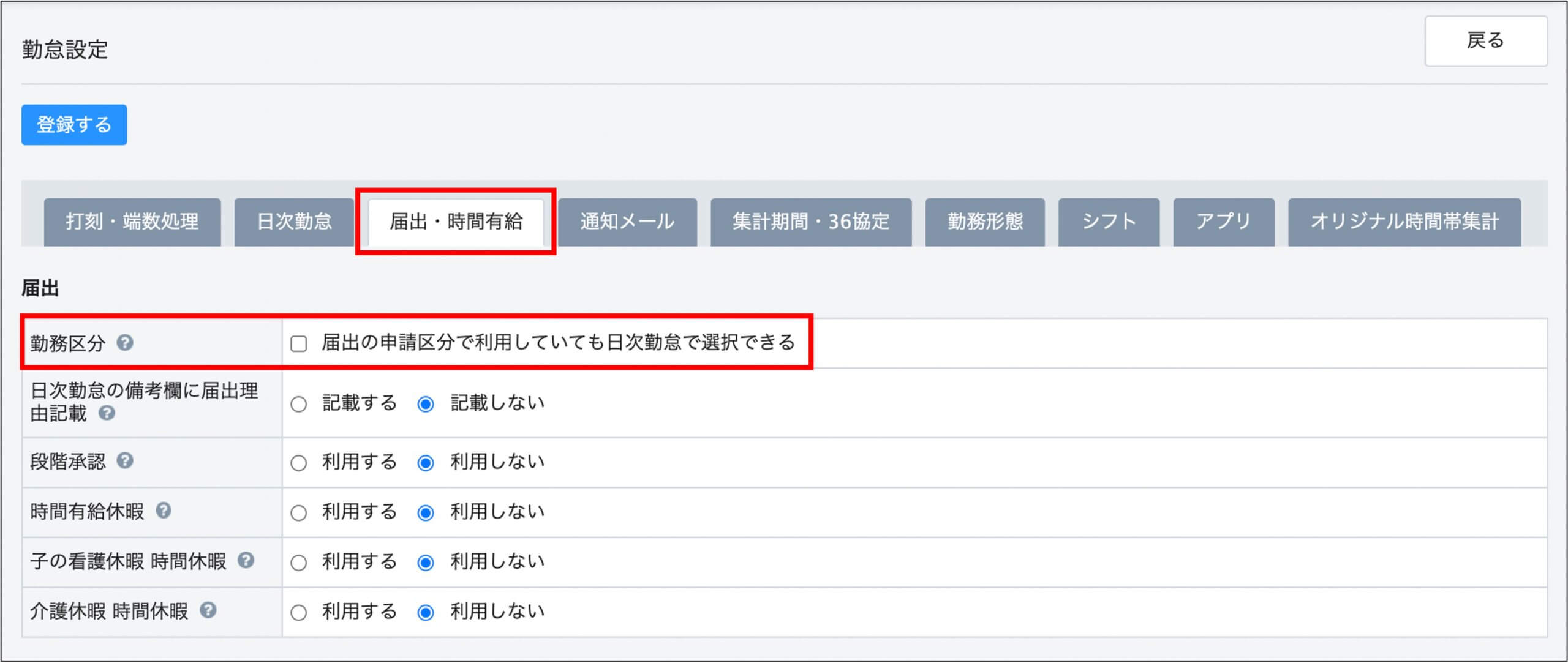Open the 日次勤怠 tab

point(294,222)
